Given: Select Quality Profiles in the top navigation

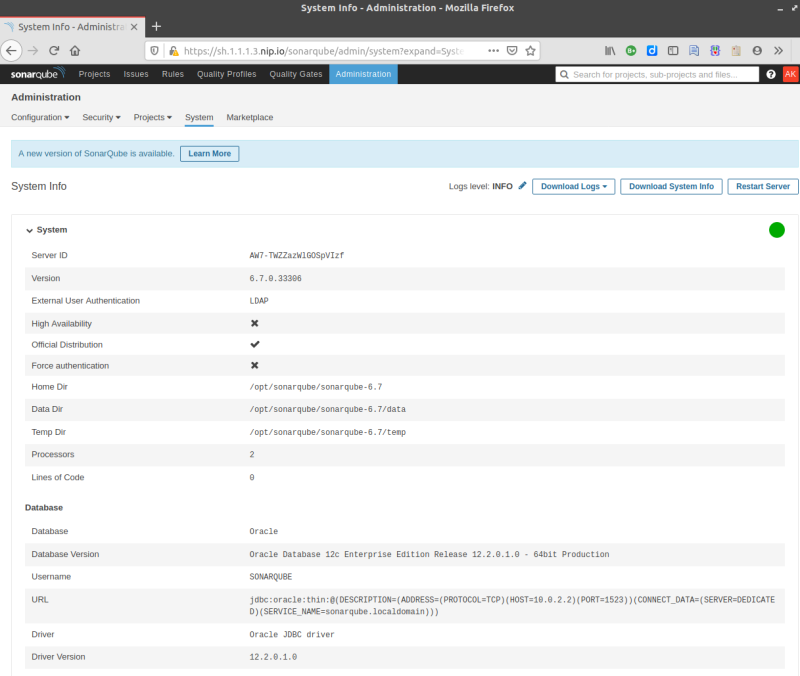Looking at the screenshot, I should click(x=226, y=73).
